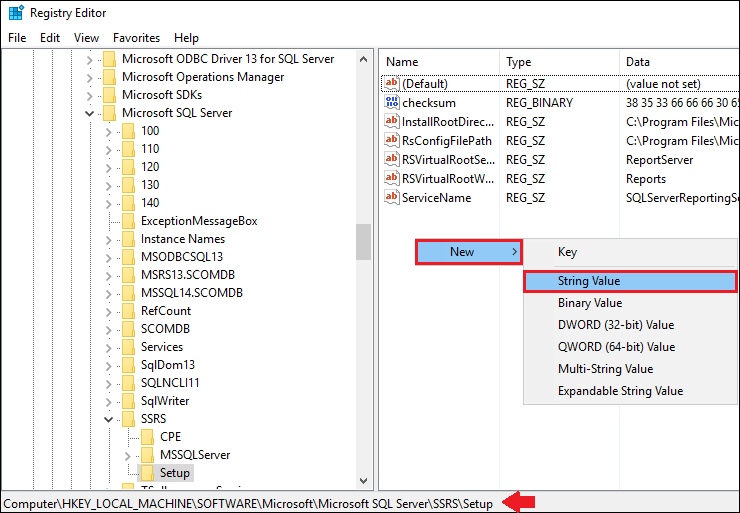Click folder icon of SqlWriter key
Image resolution: width=740 pixels, height=513 pixels.
[x=128, y=401]
